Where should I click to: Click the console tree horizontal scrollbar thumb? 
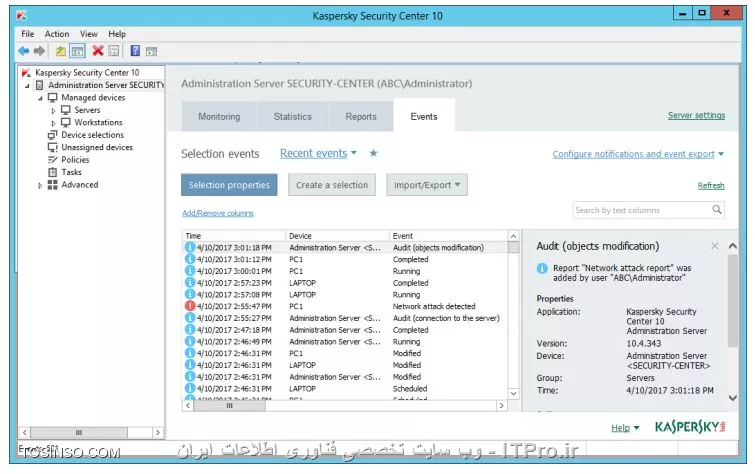click(x=79, y=433)
